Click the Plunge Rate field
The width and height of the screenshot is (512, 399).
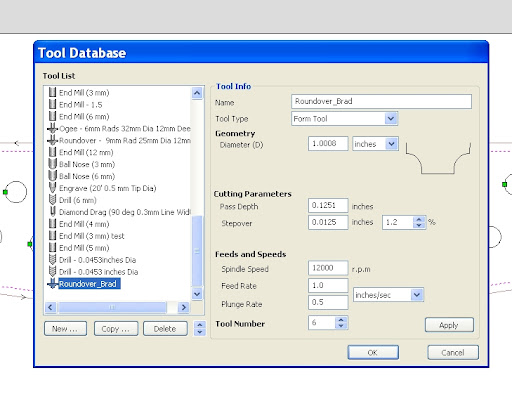pos(328,302)
